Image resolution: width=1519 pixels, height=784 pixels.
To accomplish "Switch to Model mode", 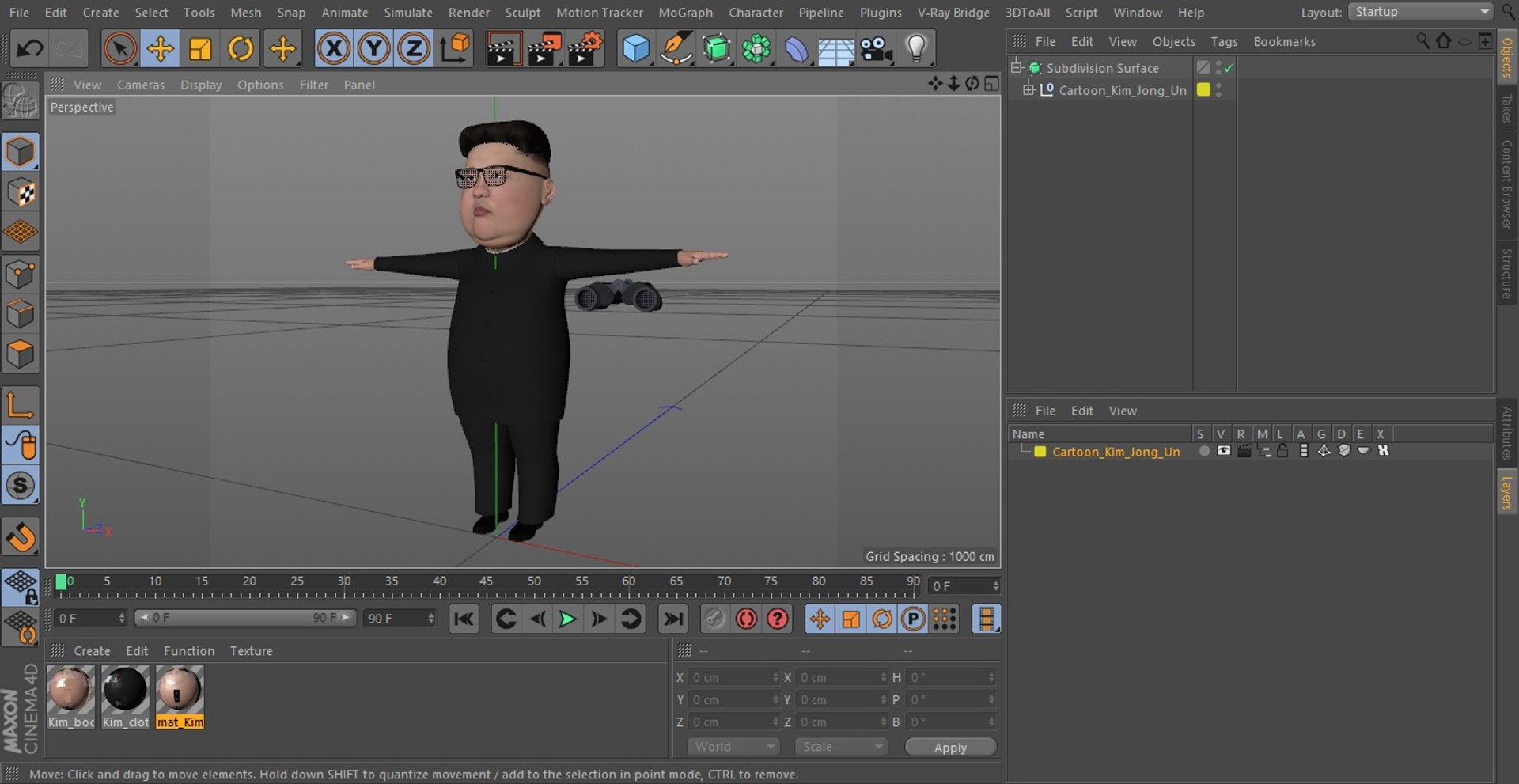I will pyautogui.click(x=20, y=152).
